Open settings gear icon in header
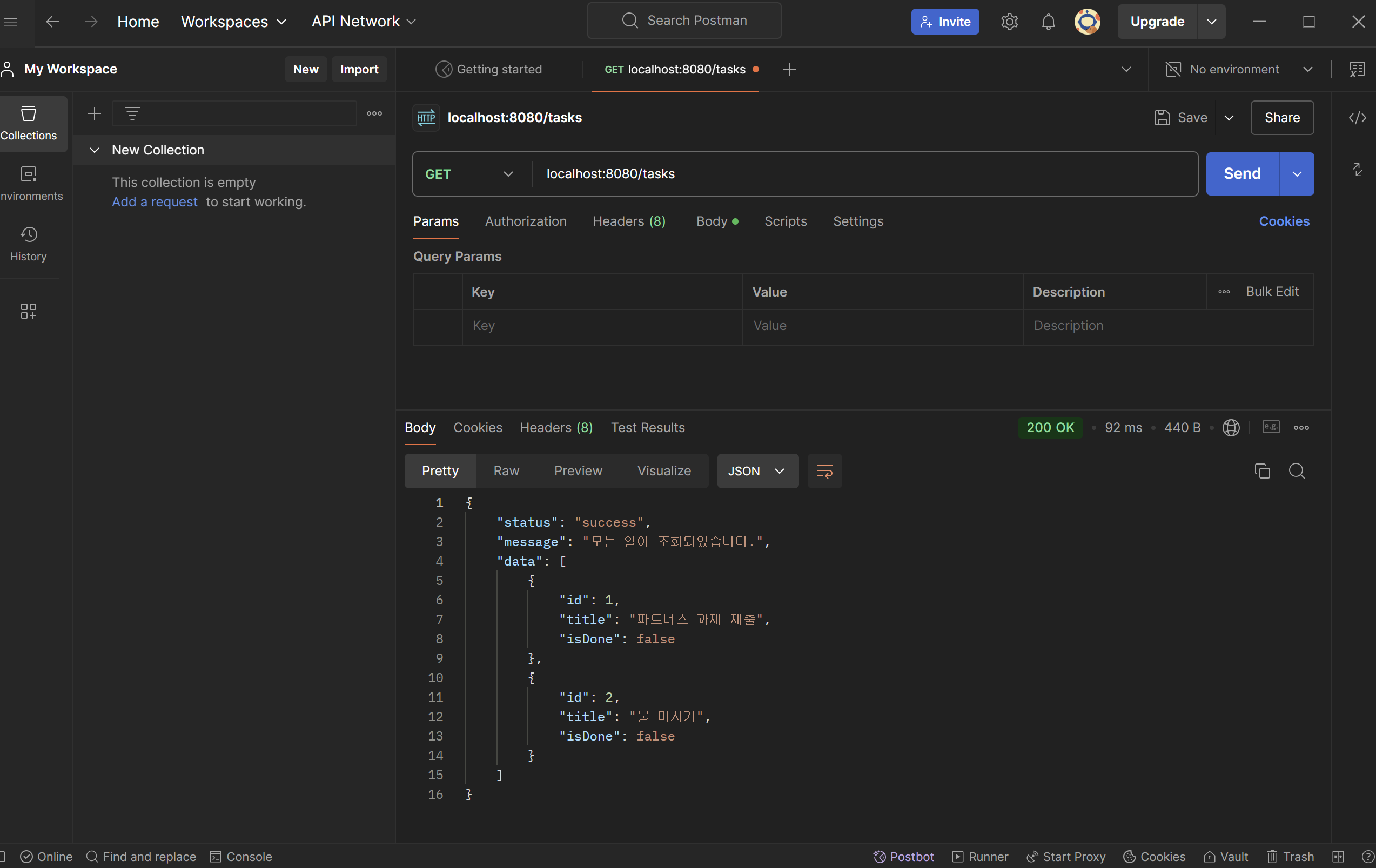The height and width of the screenshot is (868, 1376). point(1009,22)
